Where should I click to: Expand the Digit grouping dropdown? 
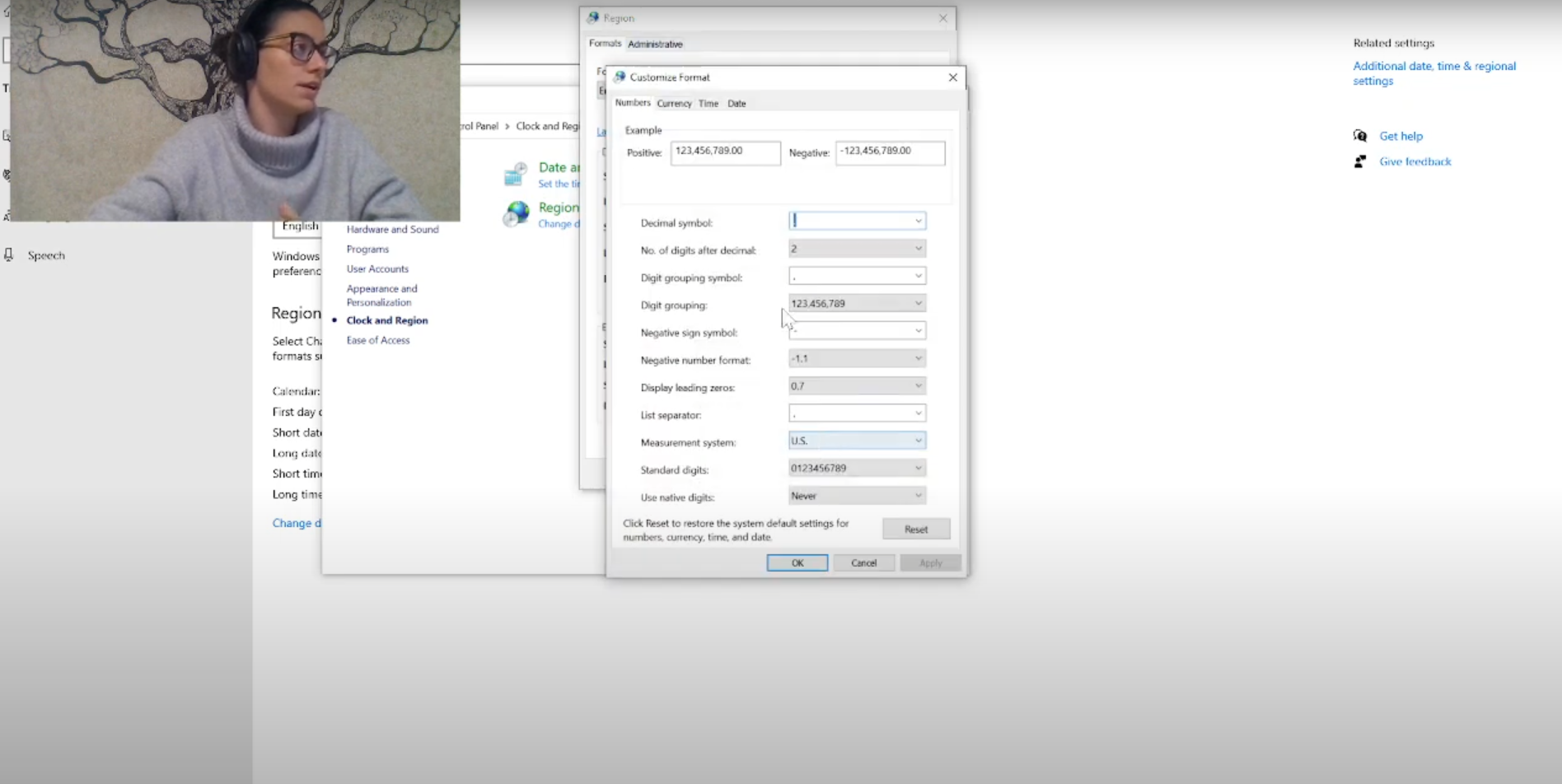tap(857, 303)
